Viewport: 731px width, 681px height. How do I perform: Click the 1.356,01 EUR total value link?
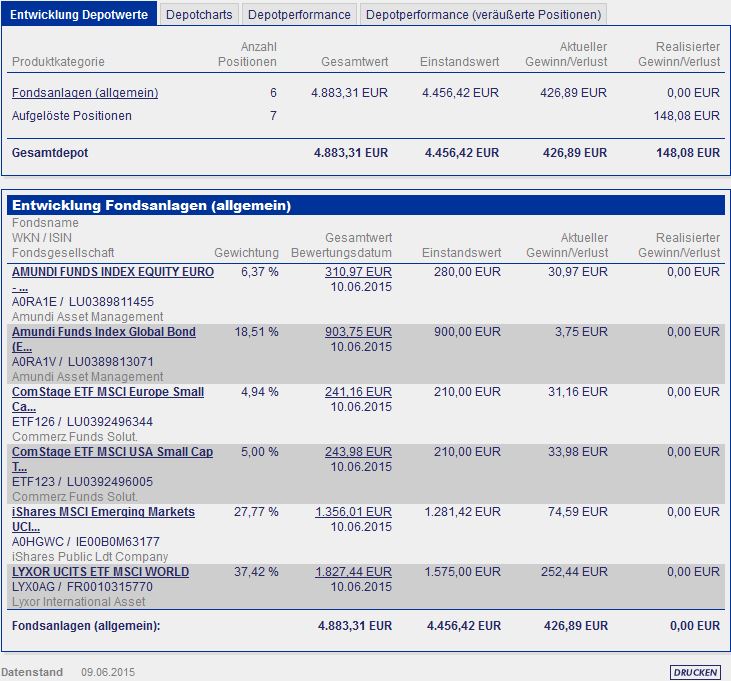pos(353,512)
